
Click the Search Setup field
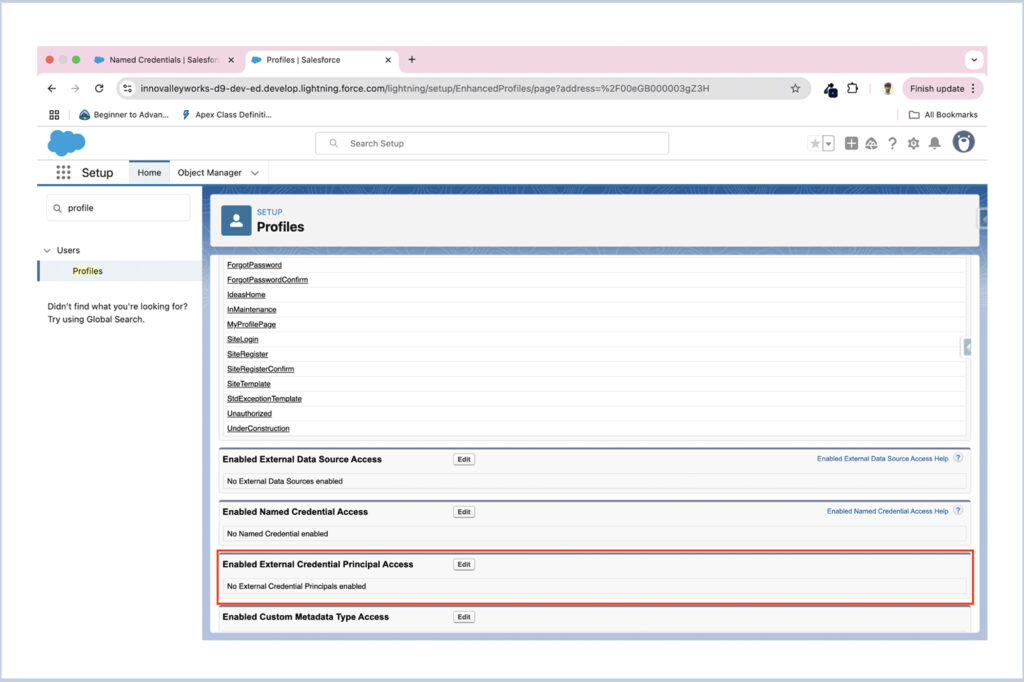pyautogui.click(x=492, y=143)
